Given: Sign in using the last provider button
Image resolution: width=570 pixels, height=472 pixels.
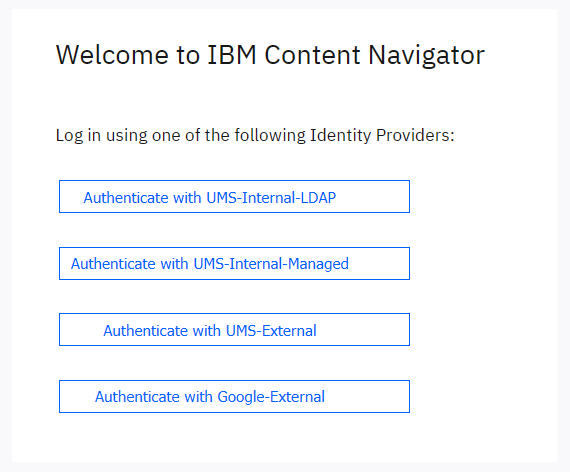Looking at the screenshot, I should coord(234,396).
